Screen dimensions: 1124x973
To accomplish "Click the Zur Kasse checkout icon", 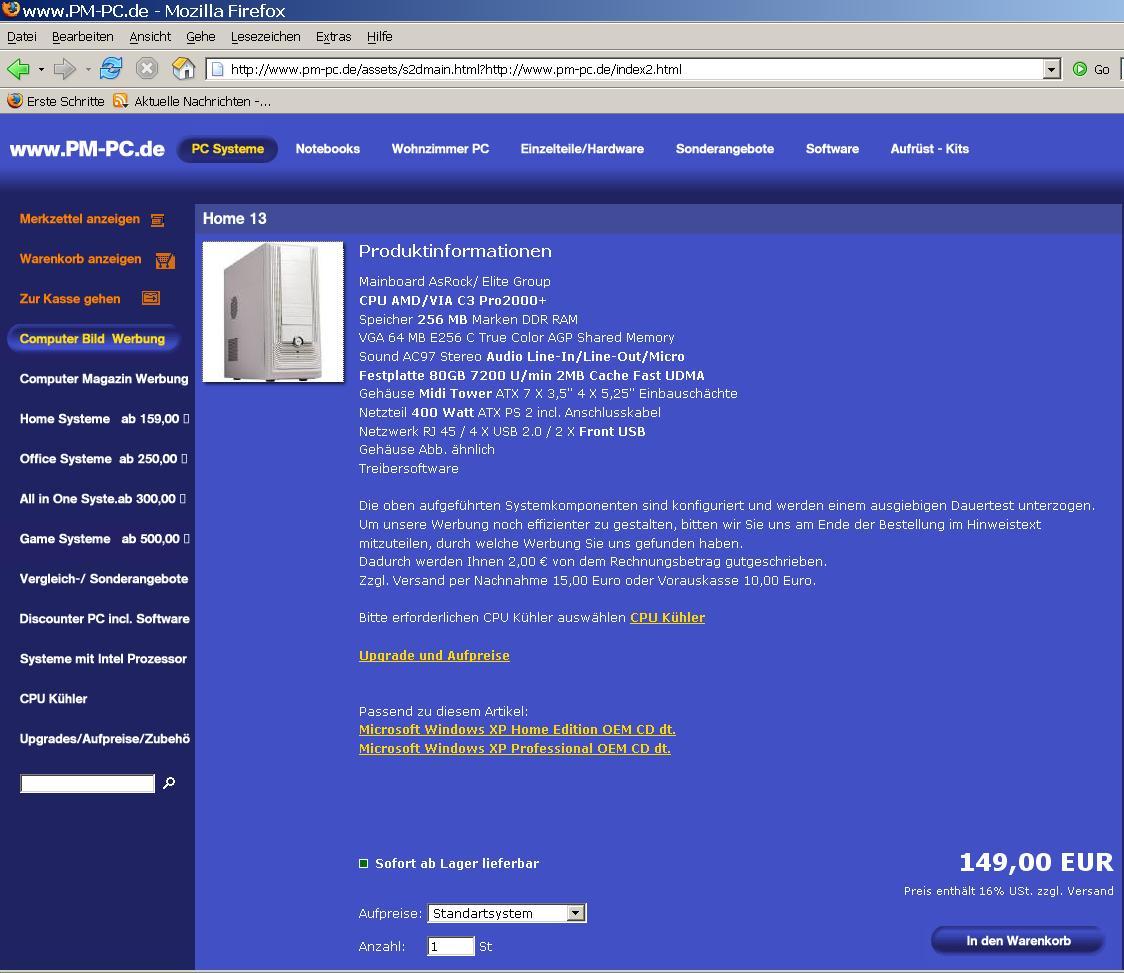I will (x=151, y=298).
